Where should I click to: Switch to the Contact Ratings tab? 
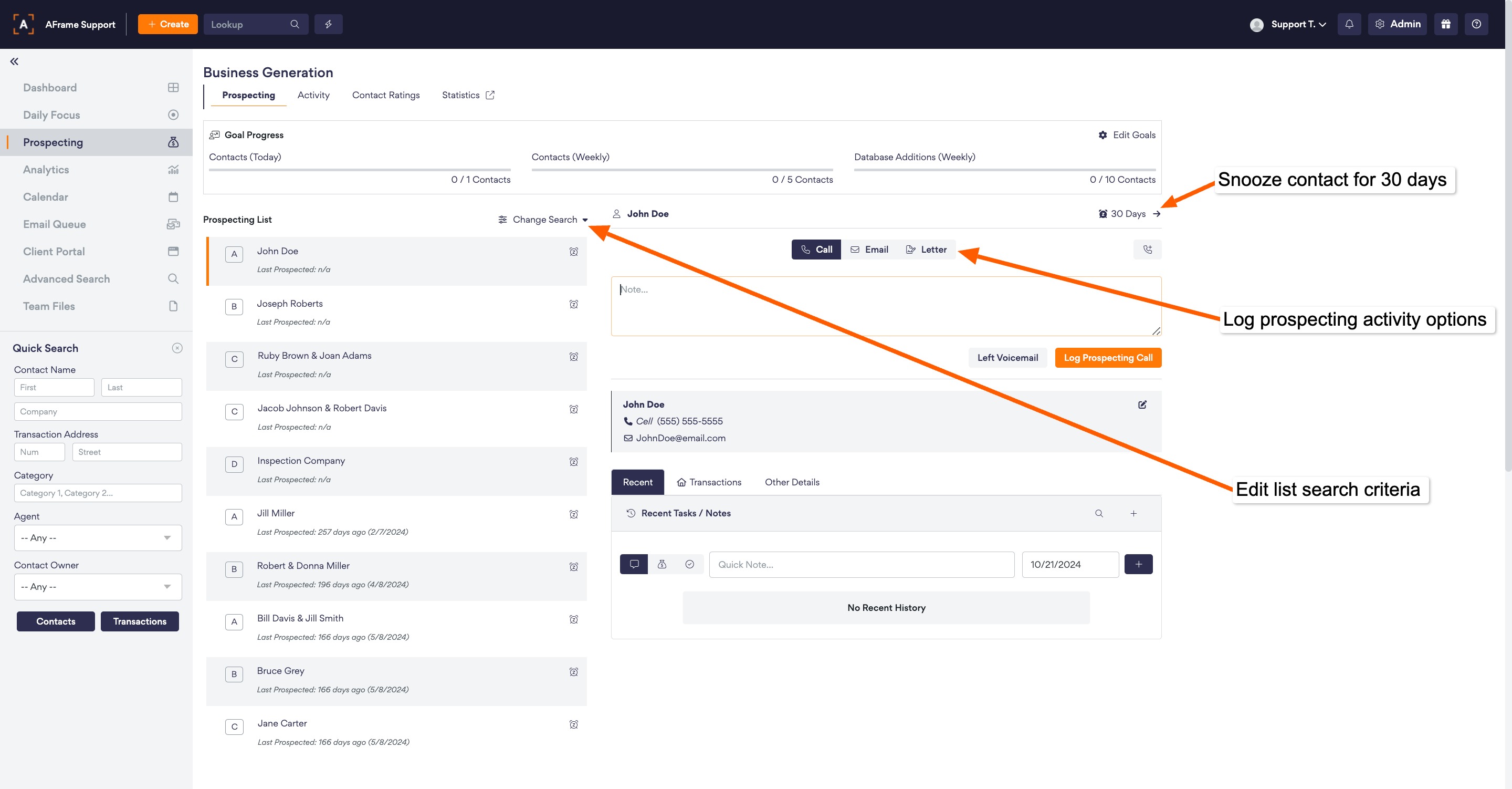[386, 95]
